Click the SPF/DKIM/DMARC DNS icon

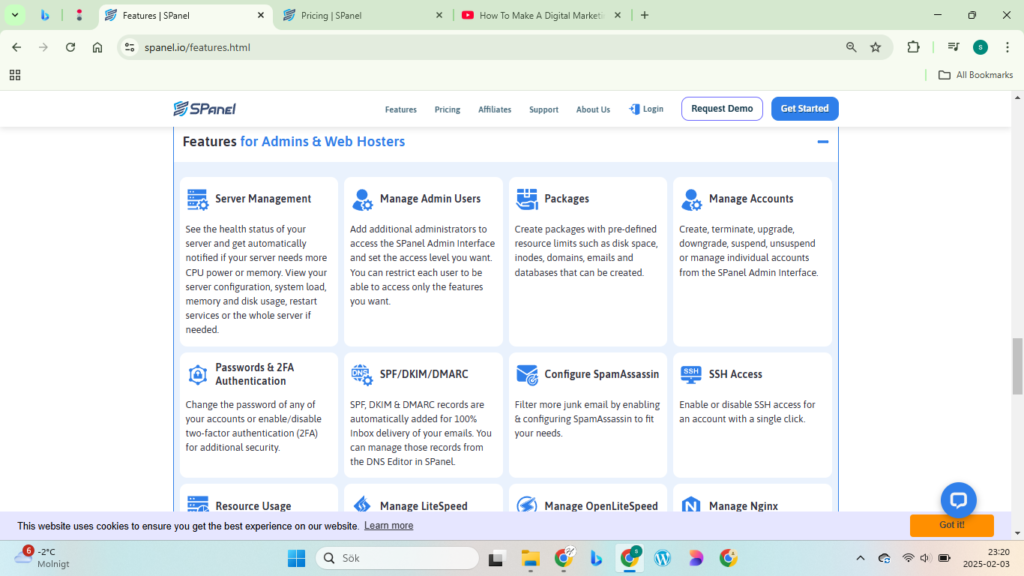[362, 375]
